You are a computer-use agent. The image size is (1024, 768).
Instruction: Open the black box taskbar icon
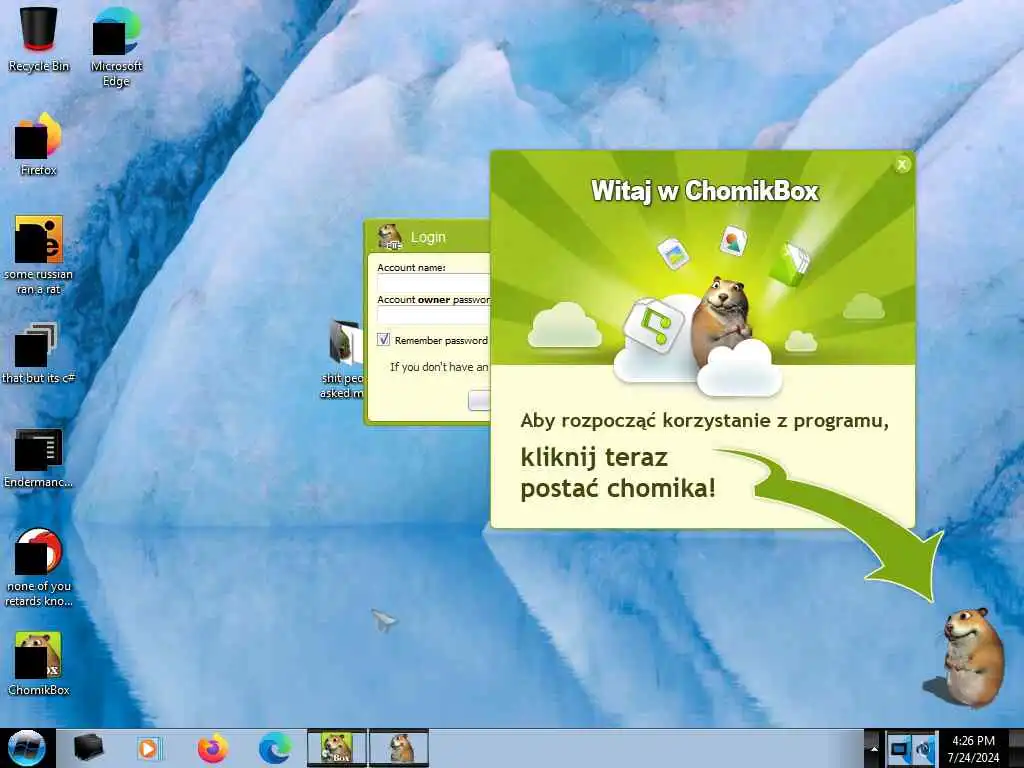point(88,748)
